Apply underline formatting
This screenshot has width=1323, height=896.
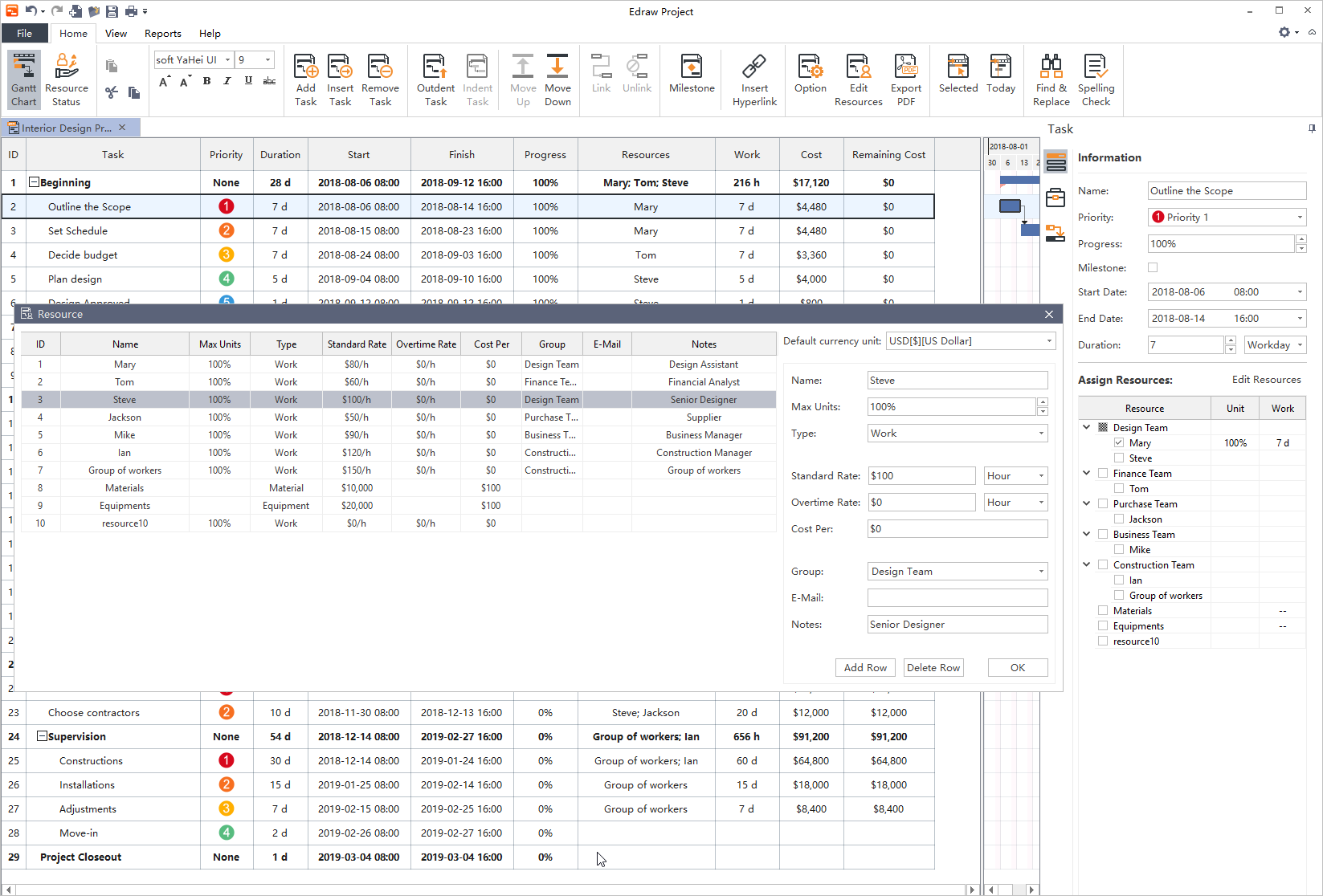tap(248, 81)
